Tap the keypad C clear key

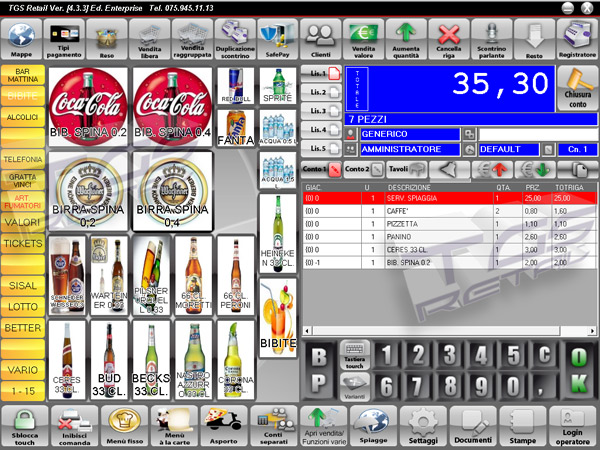[545, 355]
